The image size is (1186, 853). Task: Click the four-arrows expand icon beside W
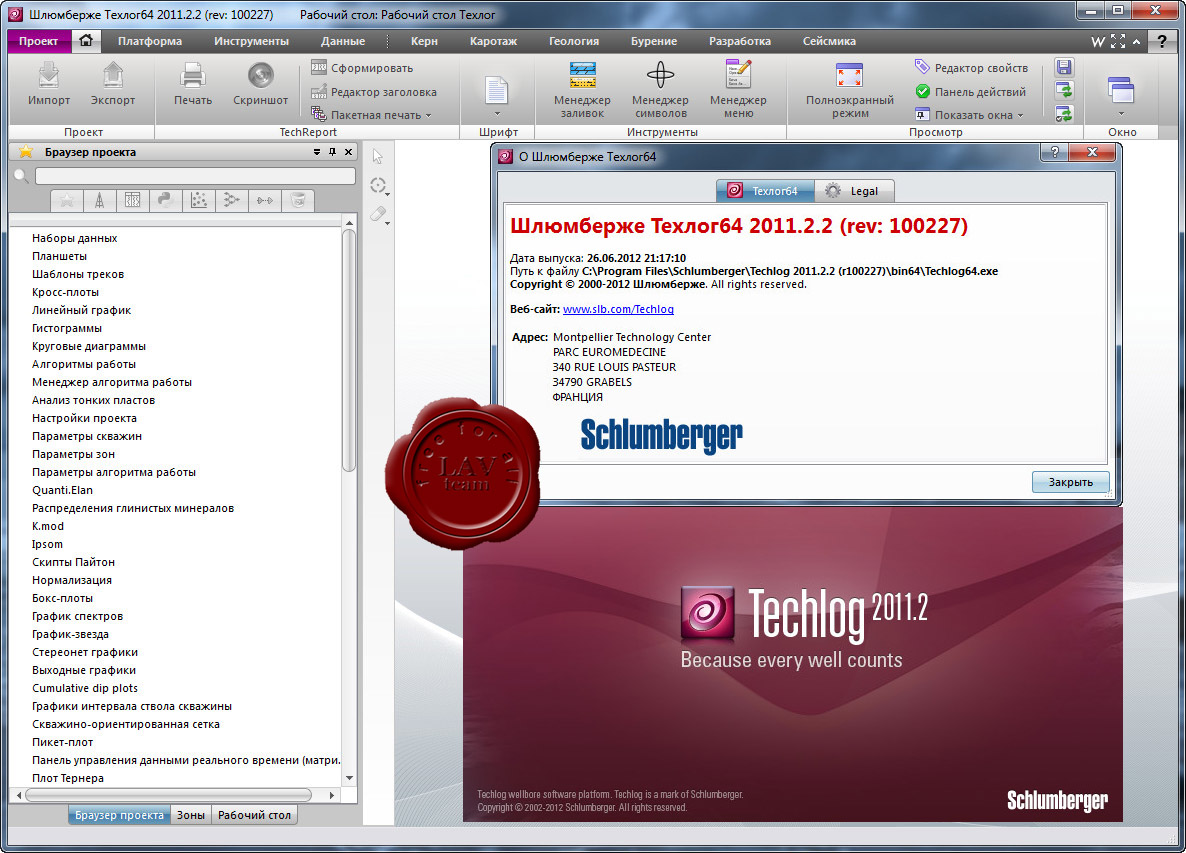tap(1118, 42)
